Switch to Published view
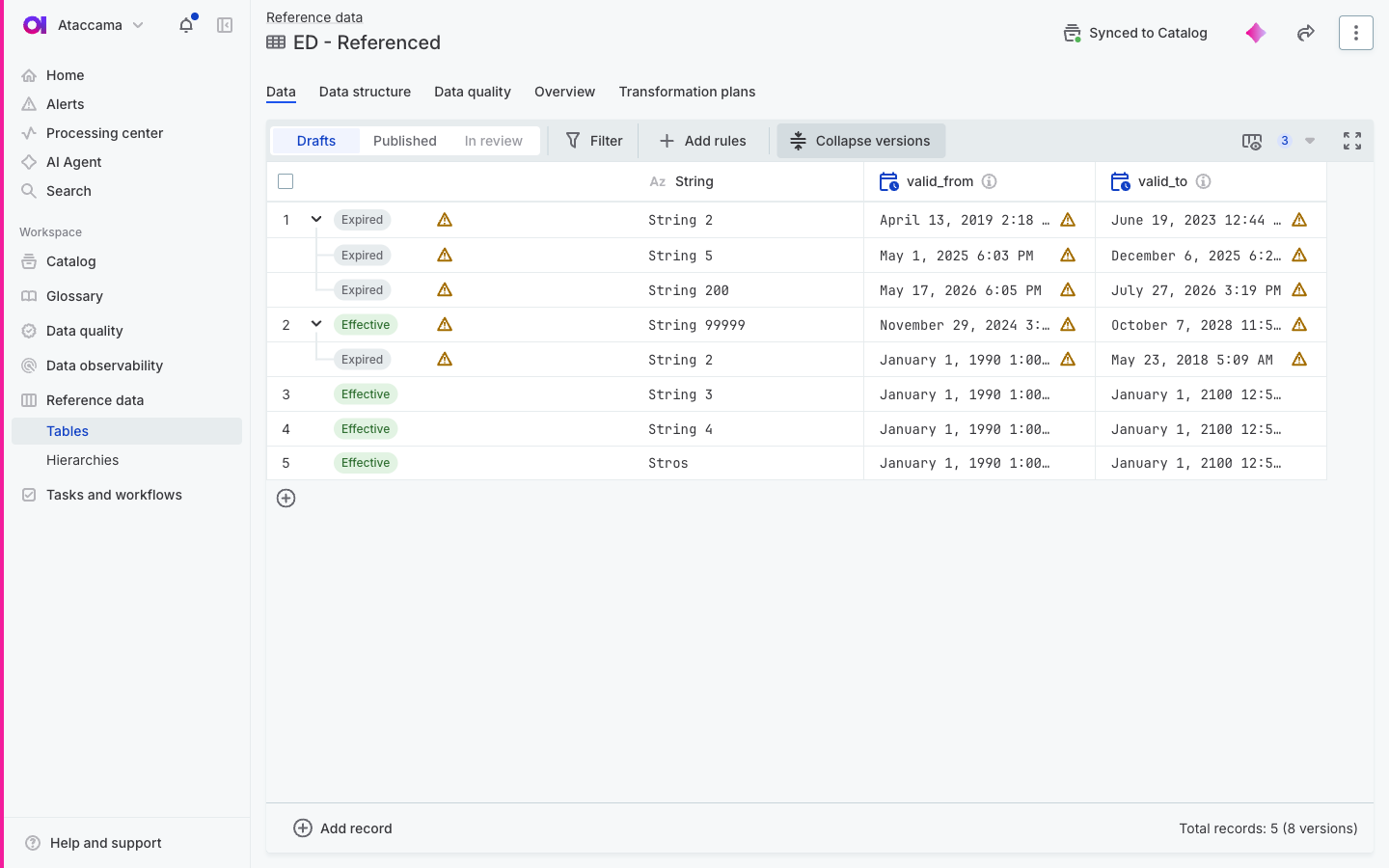The width and height of the screenshot is (1389, 868). pos(405,141)
